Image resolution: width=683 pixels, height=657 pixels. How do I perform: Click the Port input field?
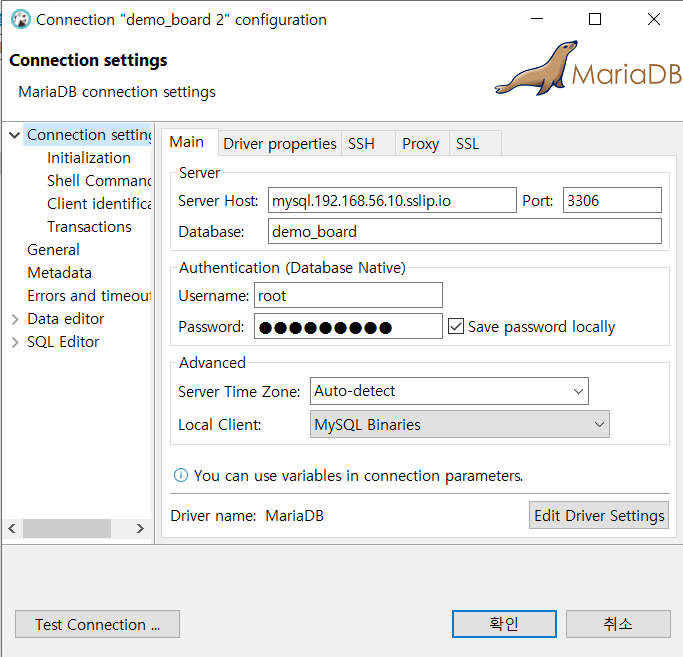612,200
